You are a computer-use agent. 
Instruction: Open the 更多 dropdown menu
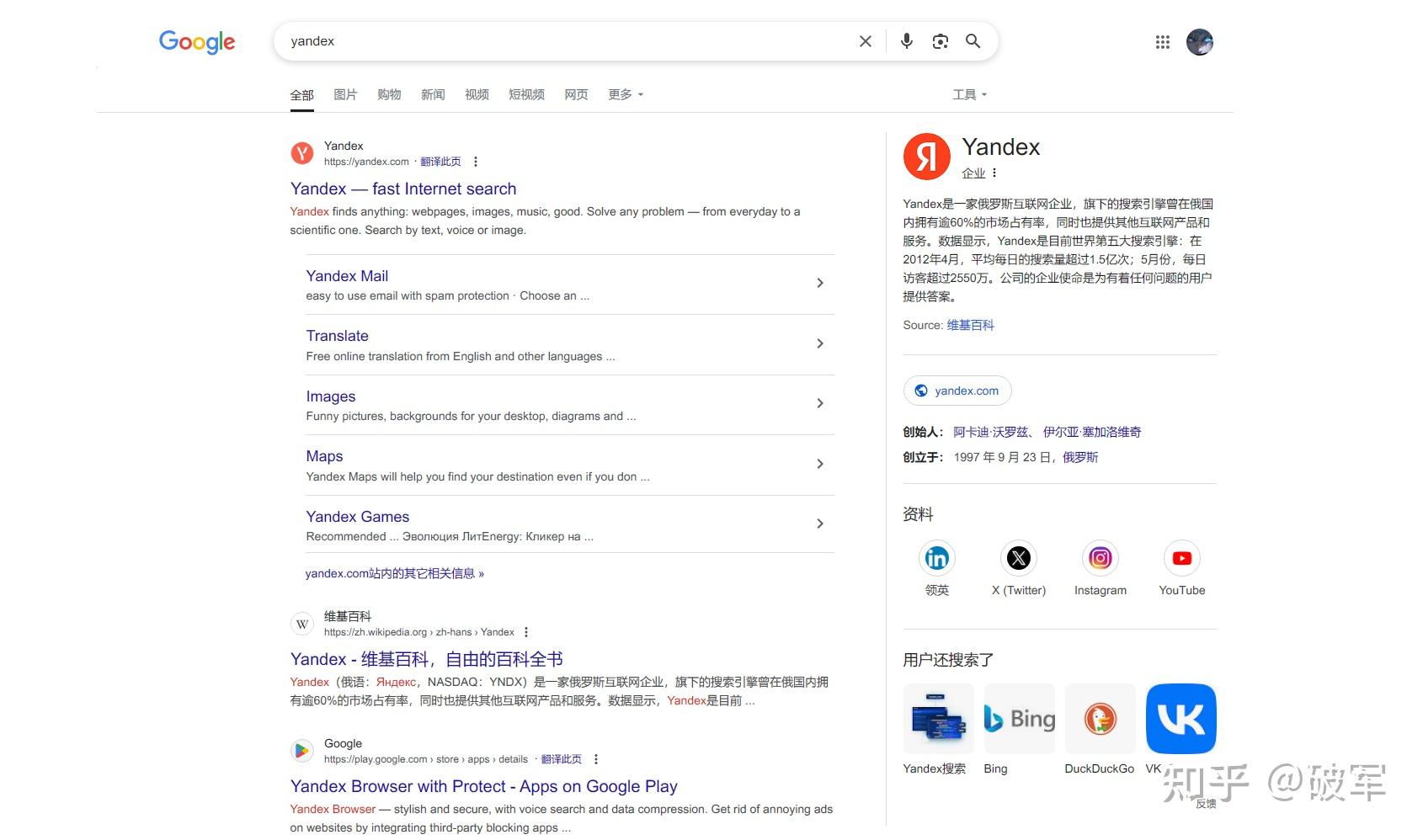pyautogui.click(x=626, y=94)
